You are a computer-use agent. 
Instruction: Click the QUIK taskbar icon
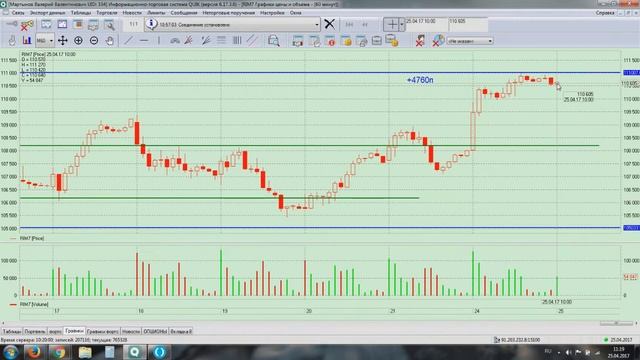tap(135, 352)
